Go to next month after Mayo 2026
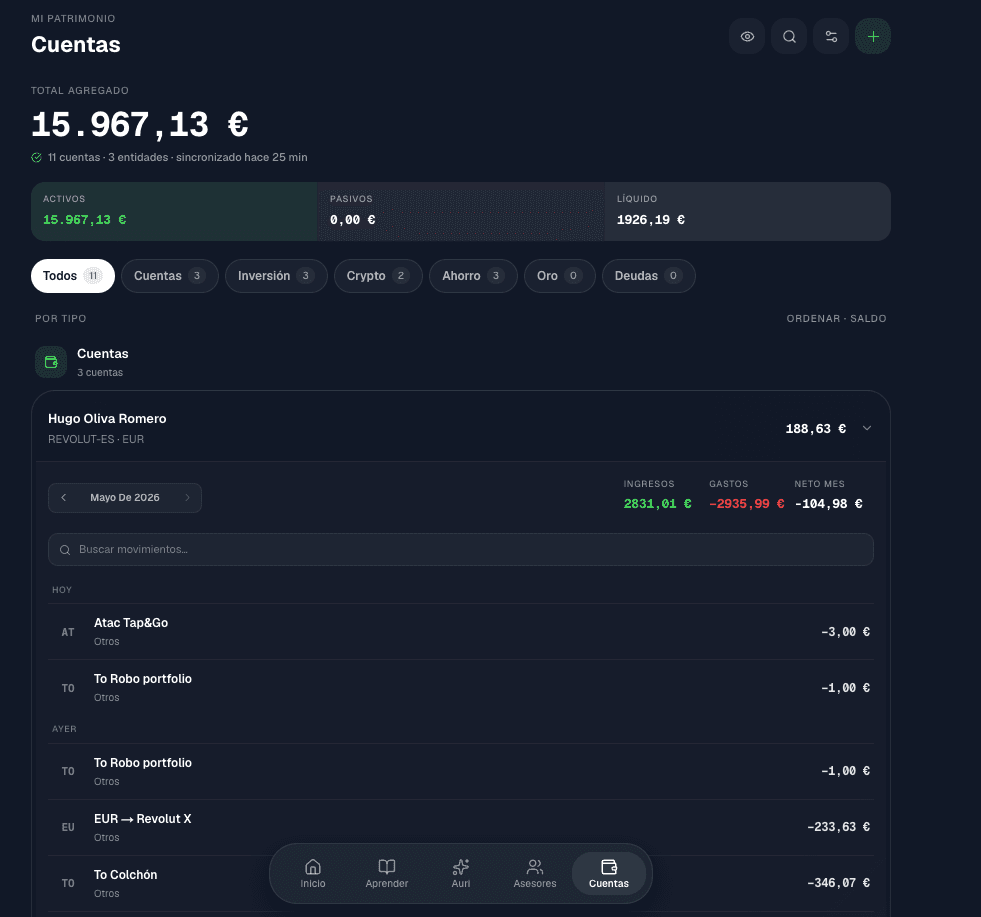Image resolution: width=981 pixels, height=917 pixels. coord(187,497)
